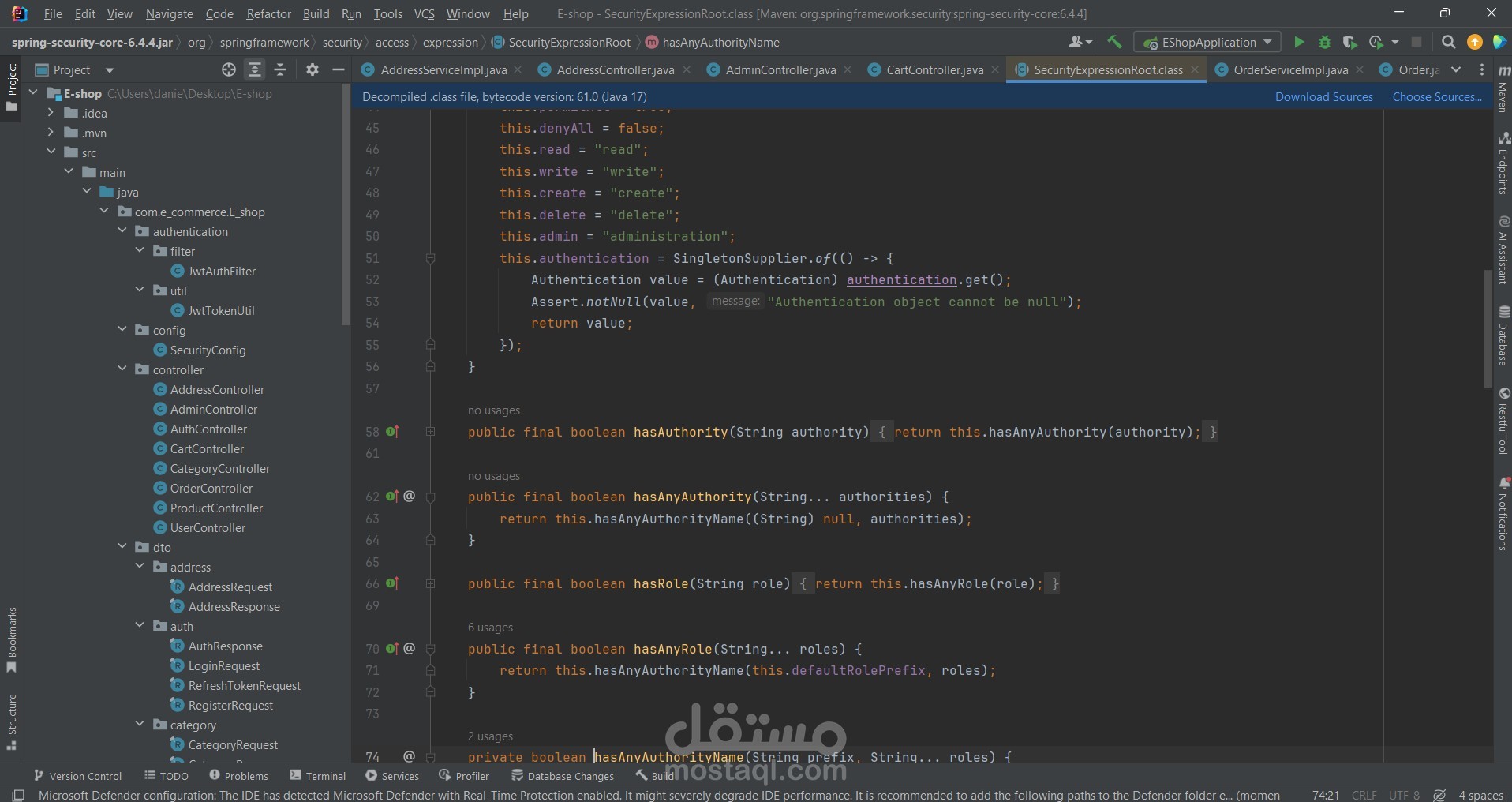Expand the .idea folder
The image size is (1512, 802).
click(51, 113)
